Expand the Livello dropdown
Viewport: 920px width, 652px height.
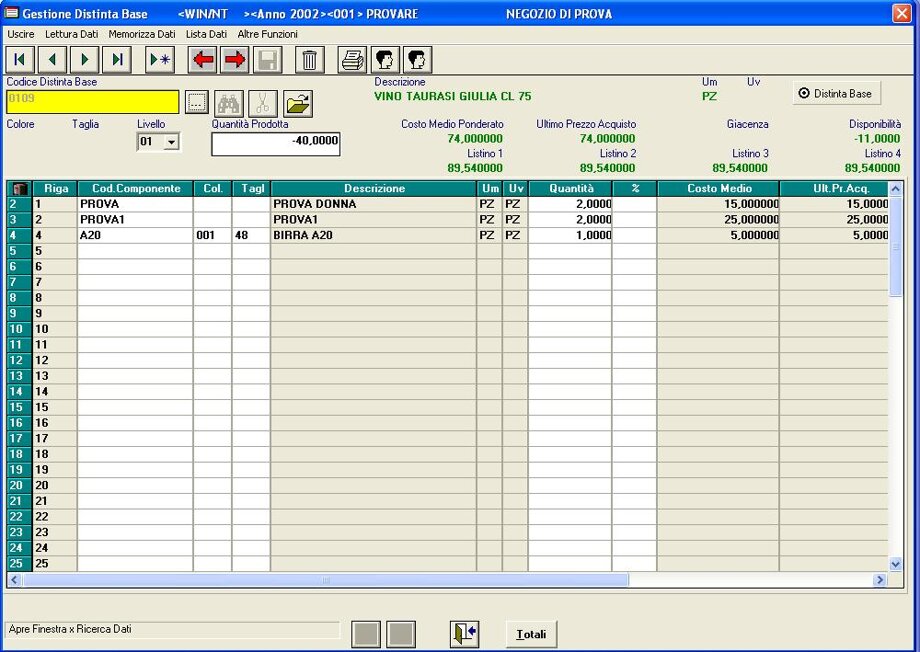pyautogui.click(x=171, y=143)
